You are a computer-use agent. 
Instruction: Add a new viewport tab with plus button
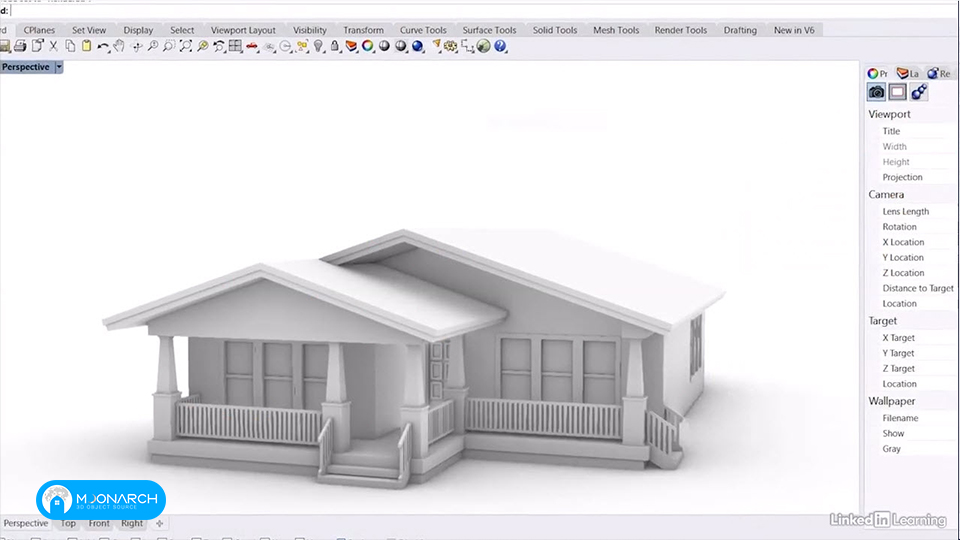tap(159, 523)
